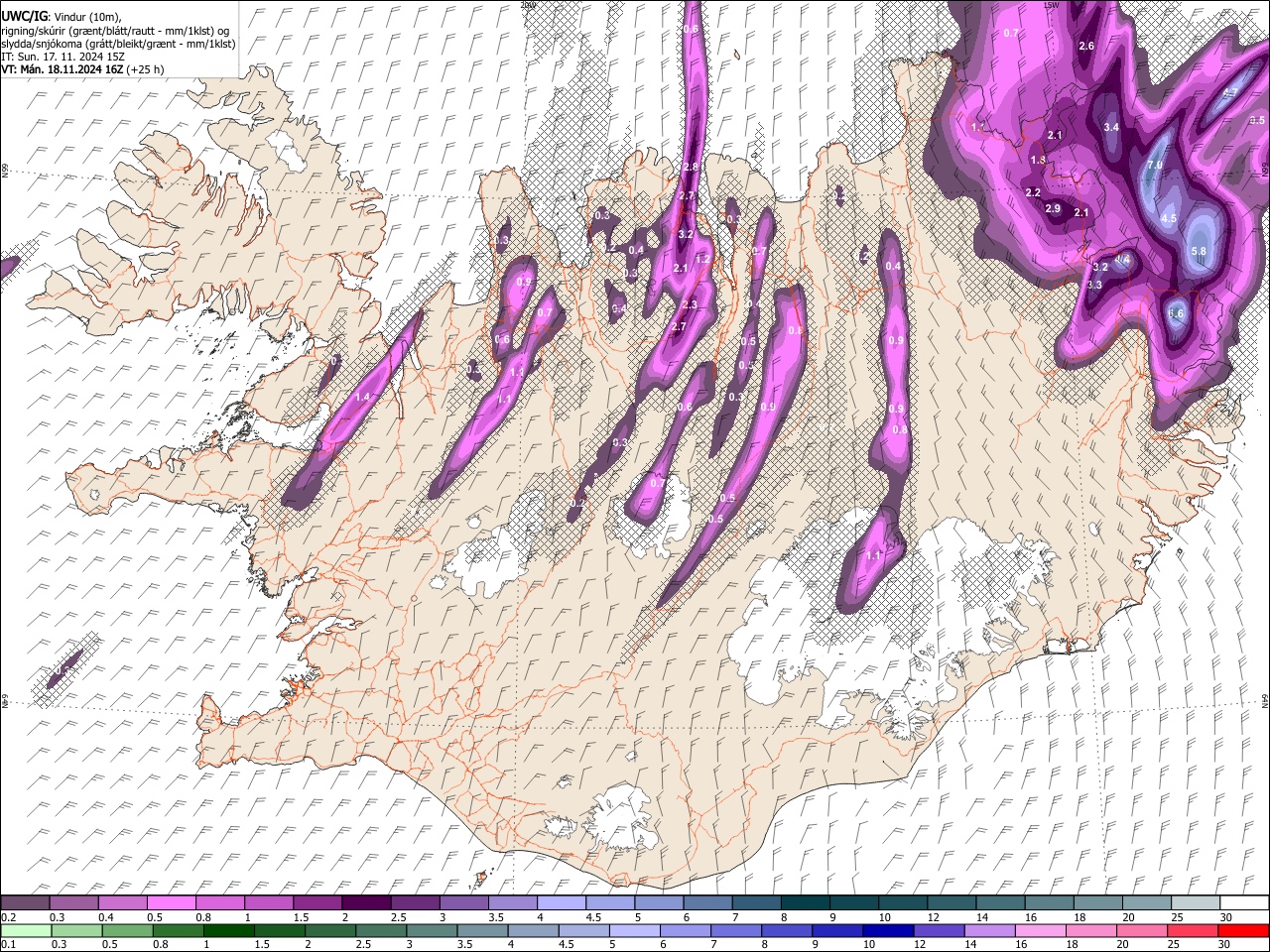This screenshot has height=952, width=1270.
Task: Click the '1.4' value on the western band
Action: [362, 397]
